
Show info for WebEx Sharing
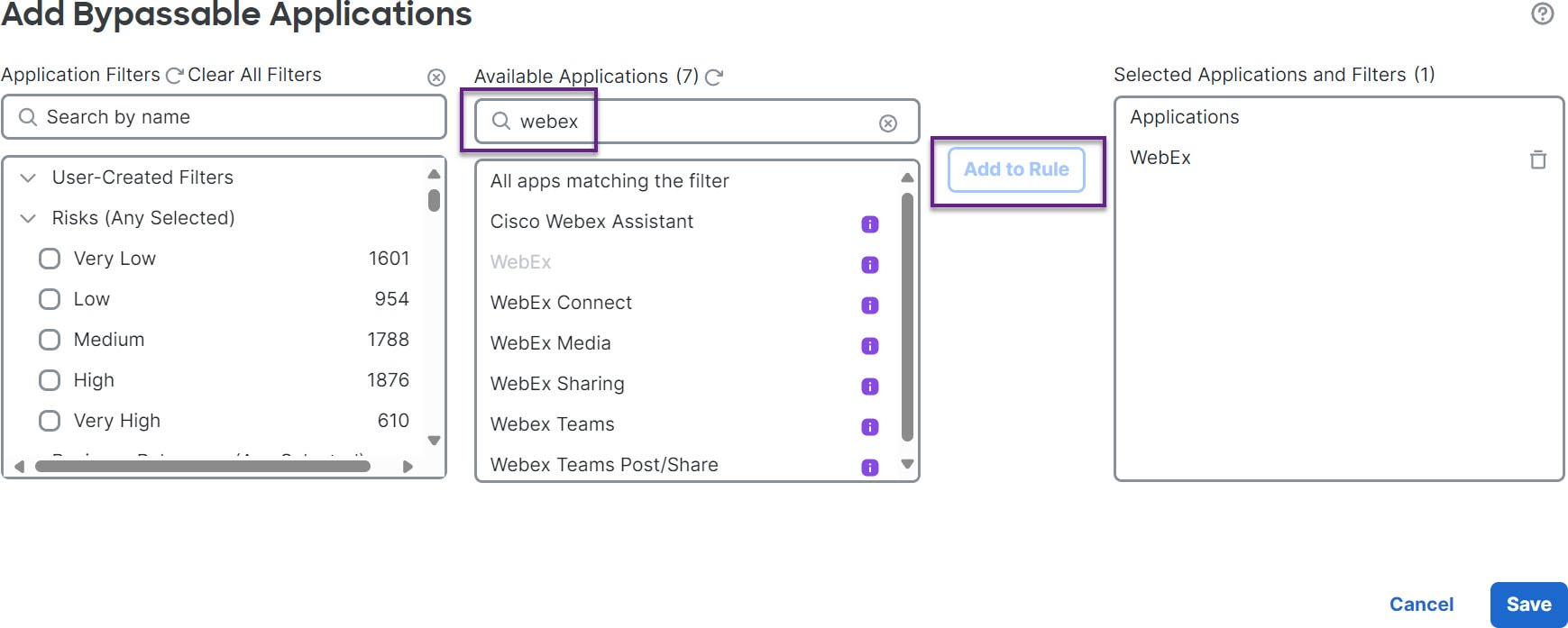click(x=870, y=387)
